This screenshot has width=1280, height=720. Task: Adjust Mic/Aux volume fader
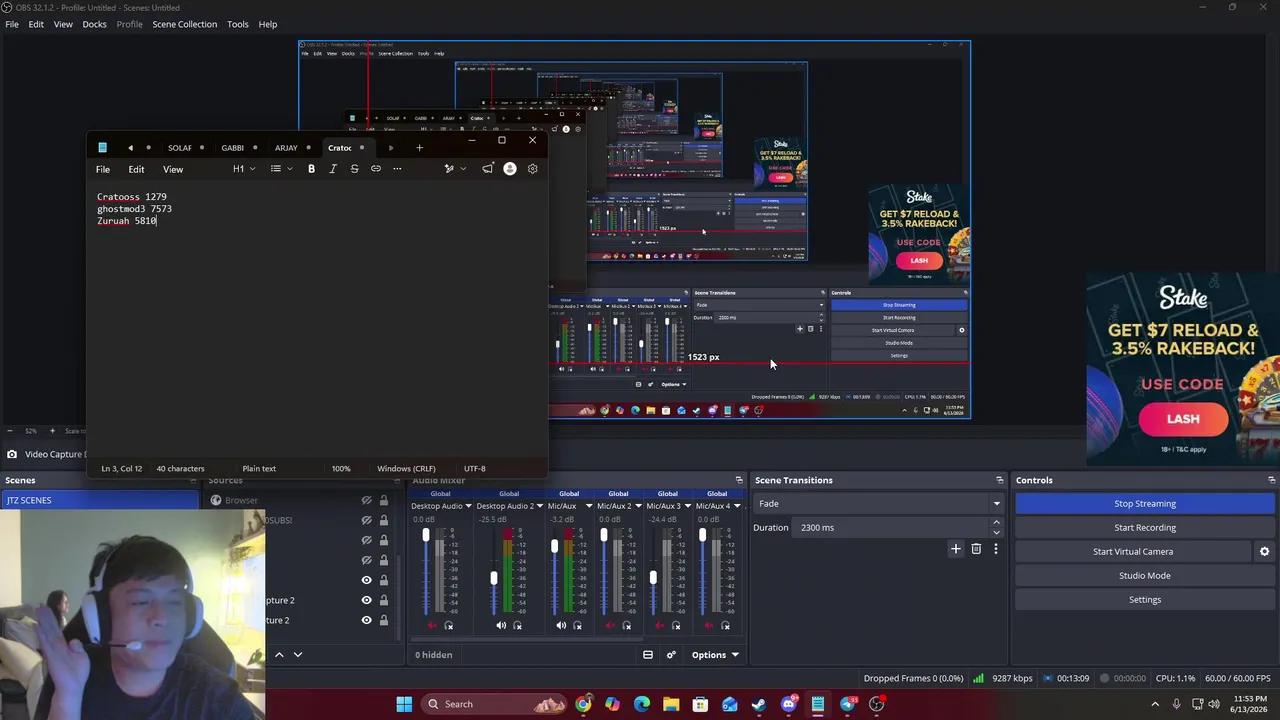pyautogui.click(x=555, y=546)
